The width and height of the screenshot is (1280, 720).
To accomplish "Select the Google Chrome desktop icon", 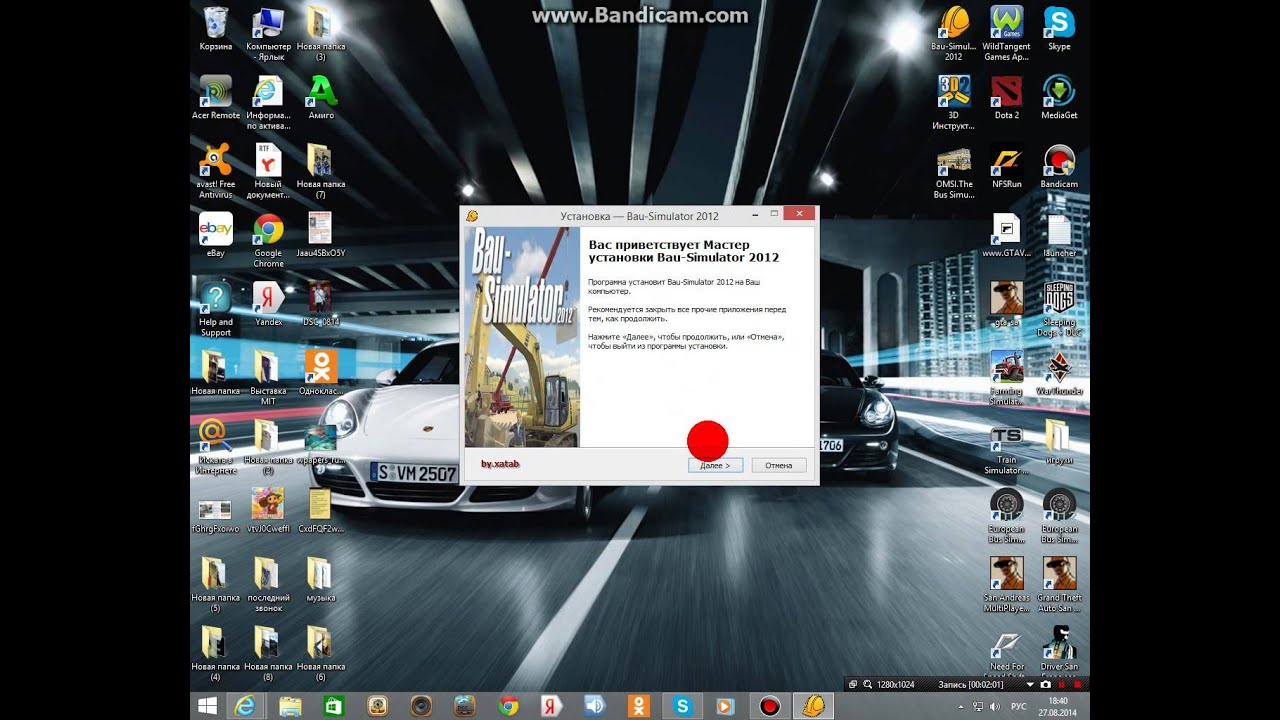I will click(268, 241).
